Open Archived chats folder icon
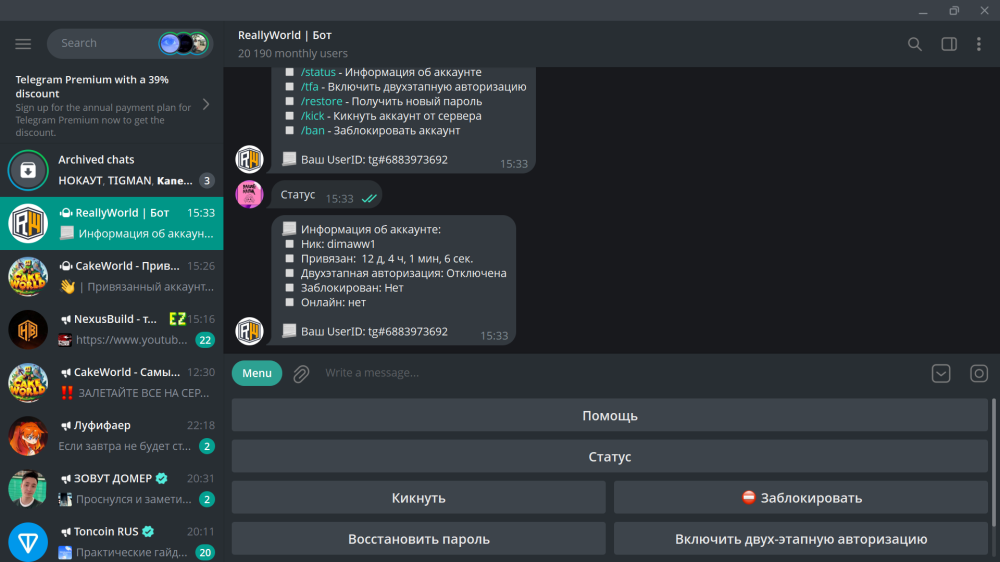1000x562 pixels. pyautogui.click(x=28, y=170)
